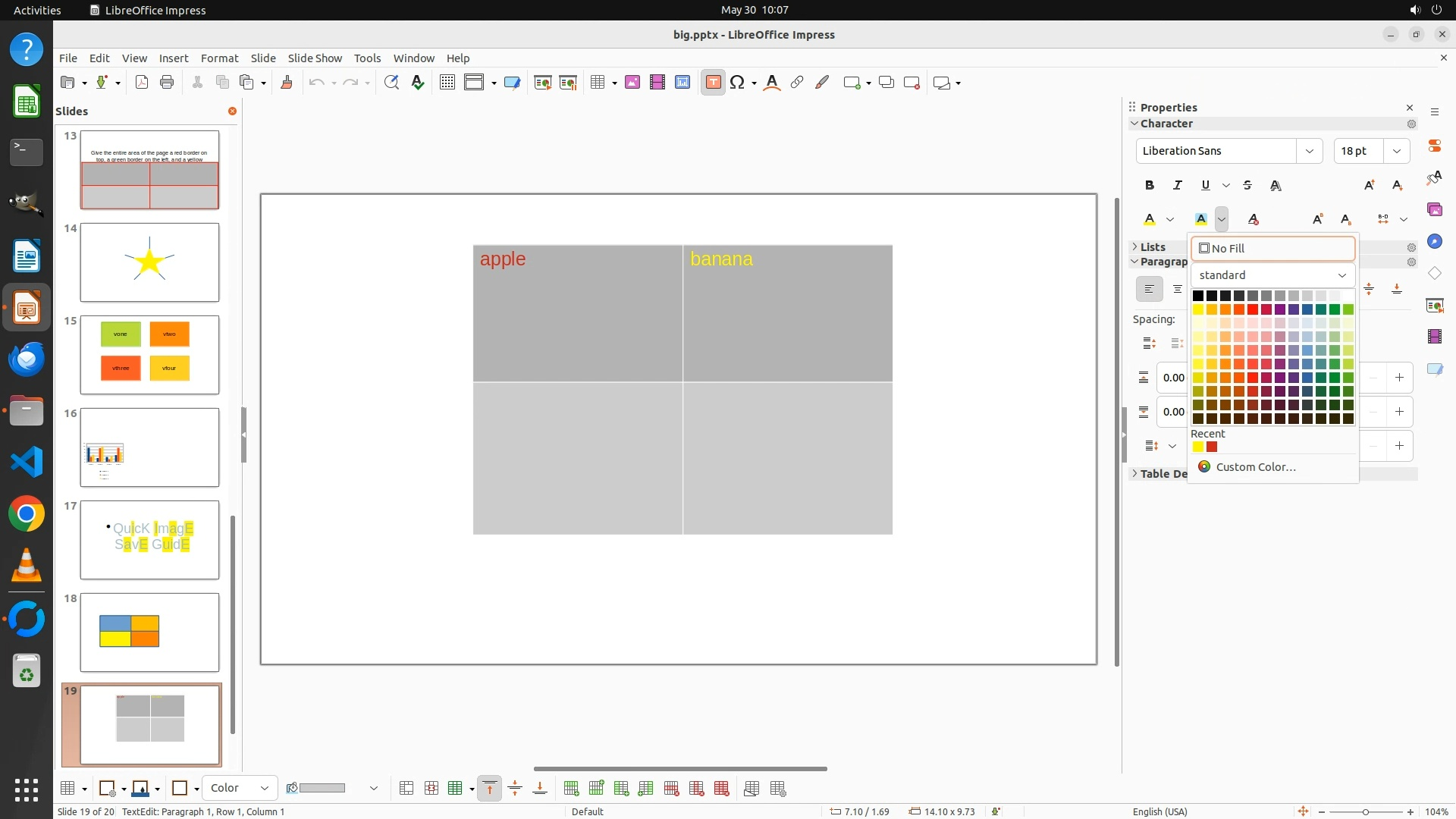1456x819 pixels.
Task: Open the standard palette dropdown
Action: coord(1272,275)
